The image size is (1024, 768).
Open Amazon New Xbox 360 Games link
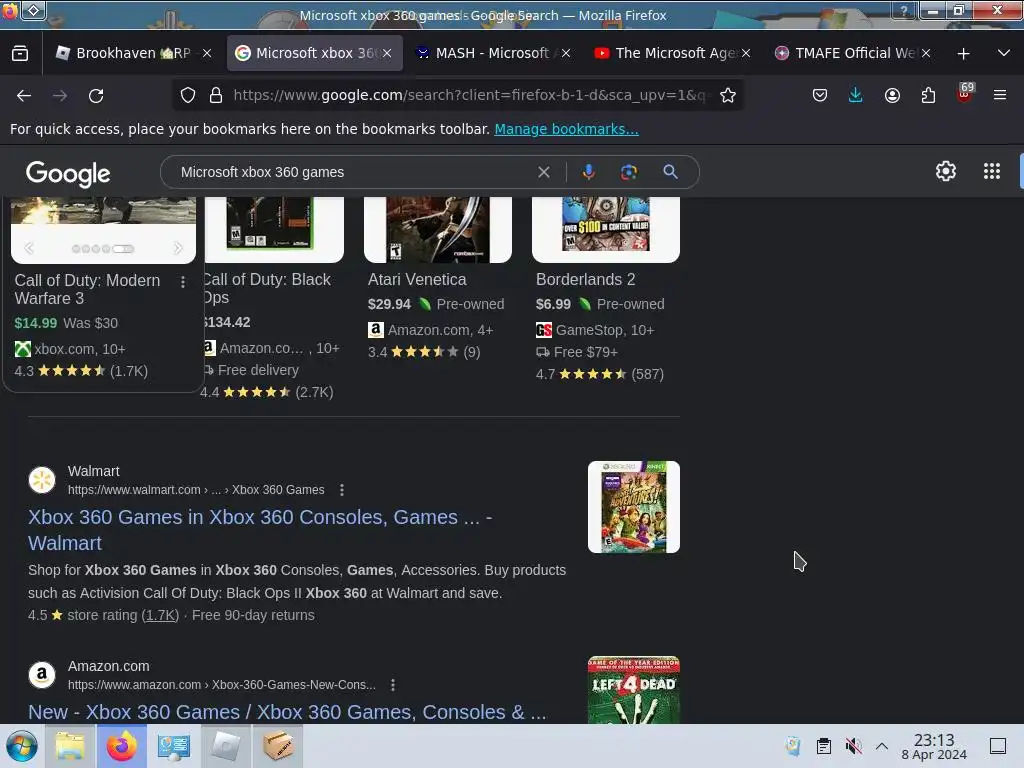(287, 712)
